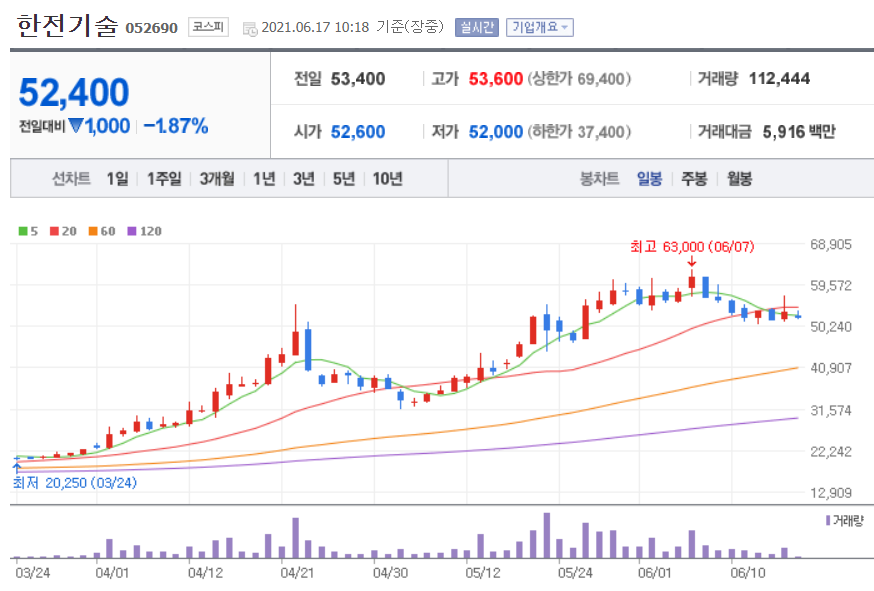Click the 고가 value 53,600
Image resolution: width=874 pixels, height=591 pixels.
[x=496, y=79]
